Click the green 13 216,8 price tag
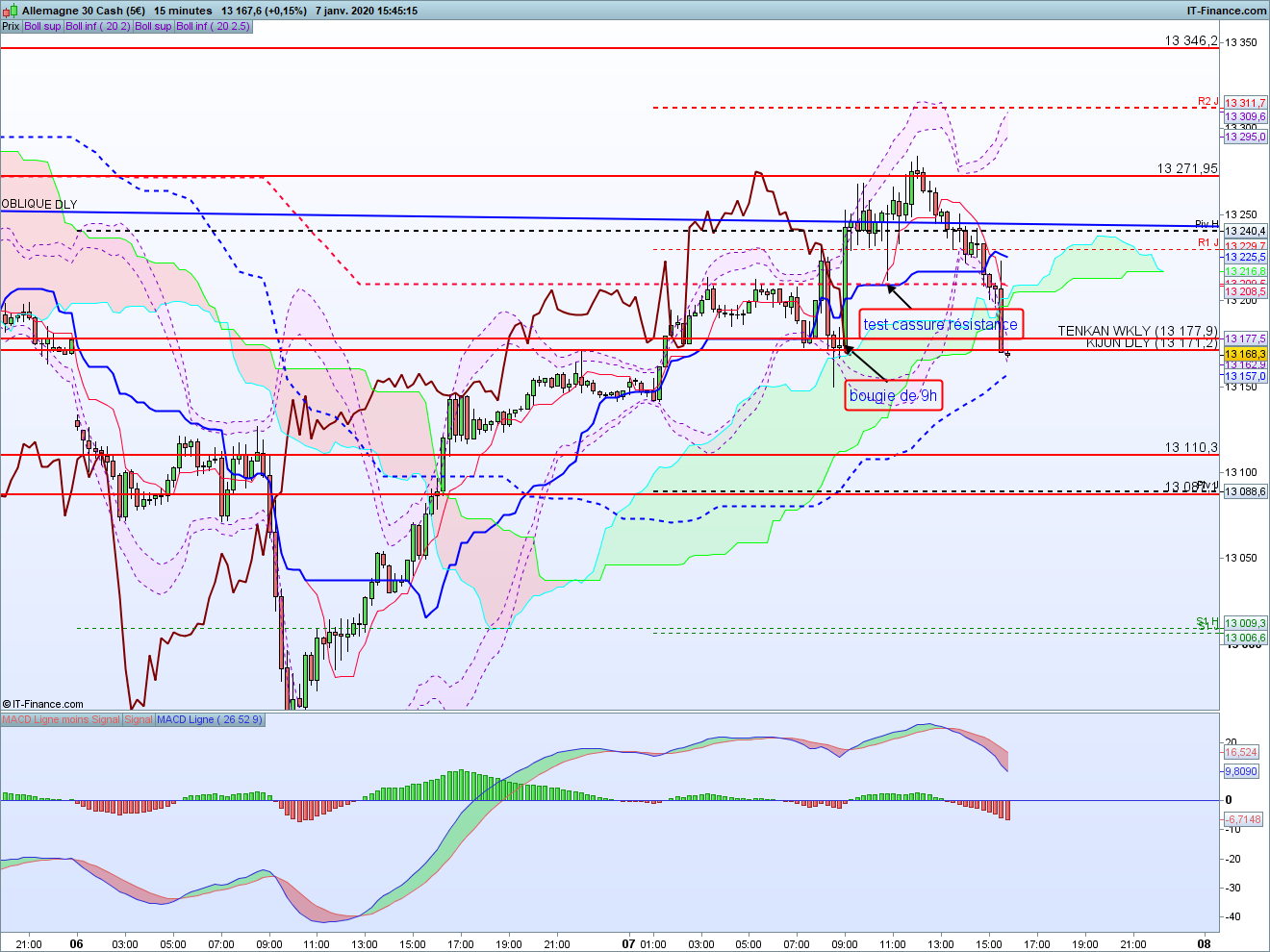Viewport: 1270px width, 952px height. [x=1245, y=271]
